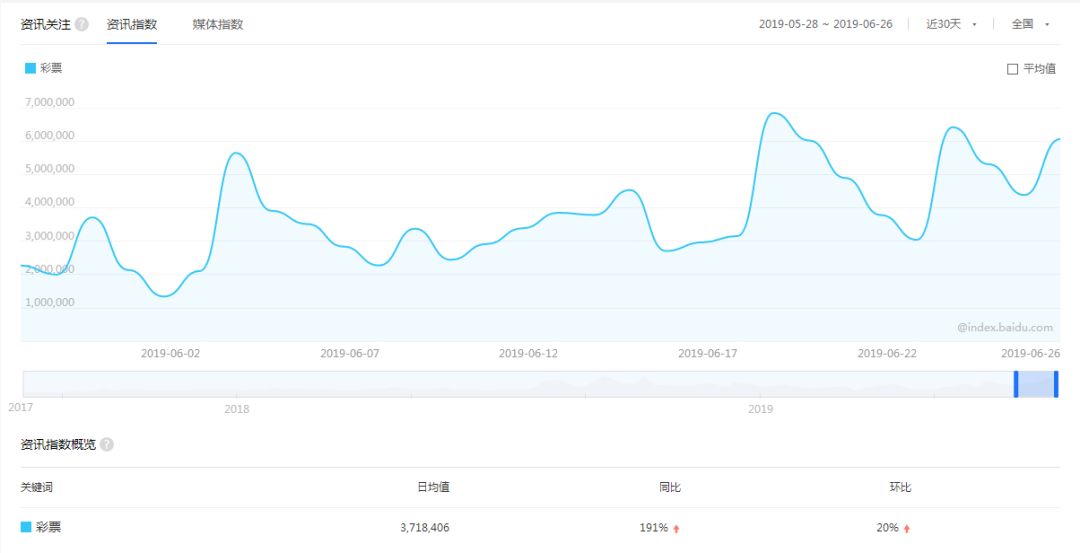Click the 日均值 column header
This screenshot has height=553, width=1080.
(434, 488)
